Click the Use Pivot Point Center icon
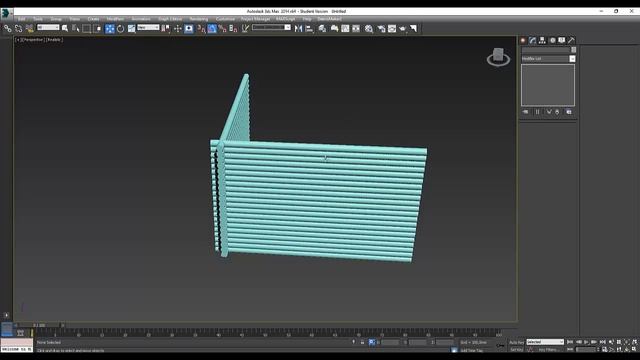 tap(166, 29)
